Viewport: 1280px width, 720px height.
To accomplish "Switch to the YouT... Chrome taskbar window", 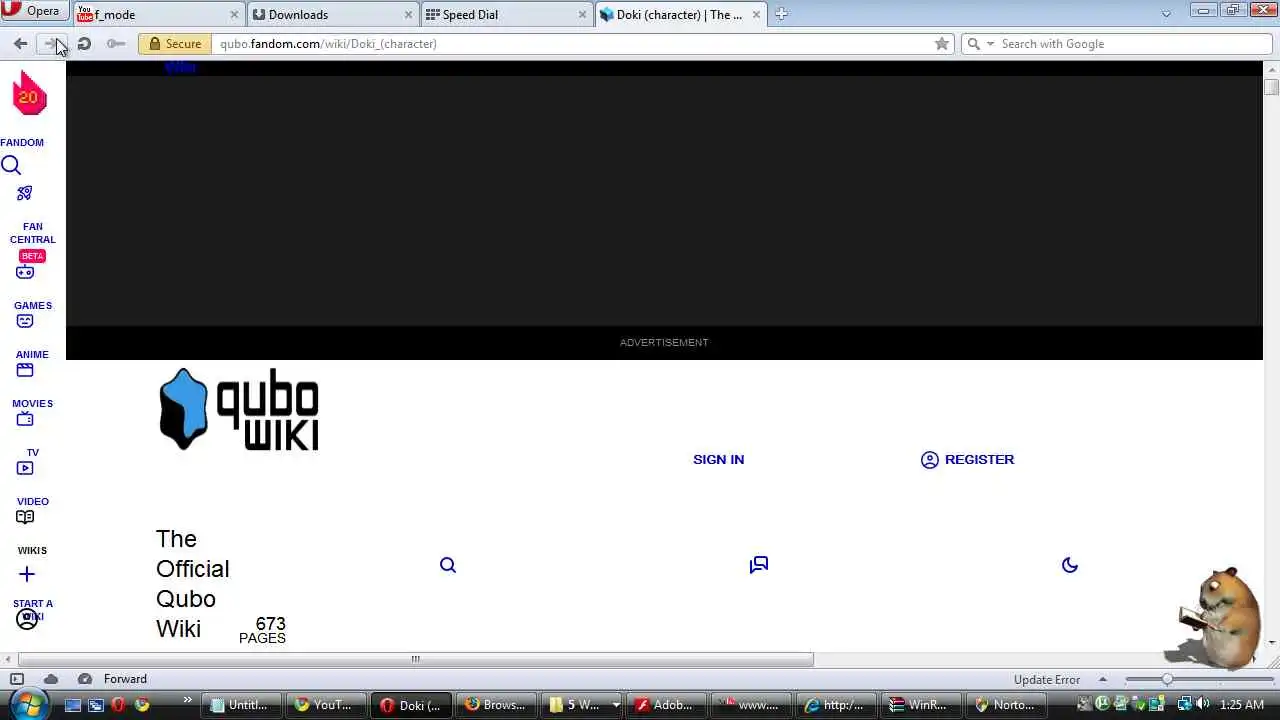I will pyautogui.click(x=325, y=705).
